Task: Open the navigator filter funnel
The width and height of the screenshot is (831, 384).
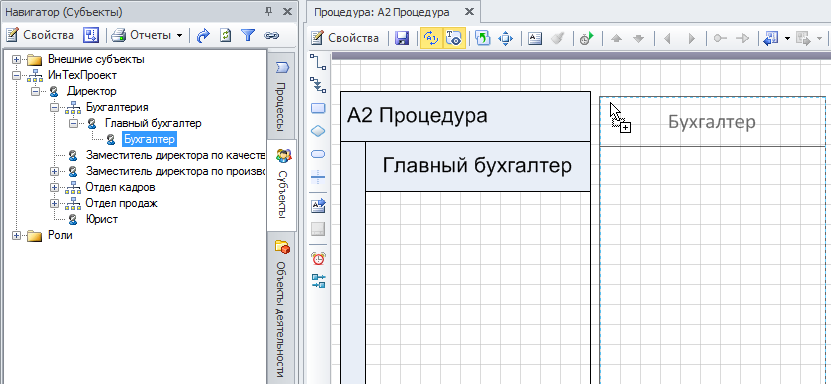Action: 248,35
